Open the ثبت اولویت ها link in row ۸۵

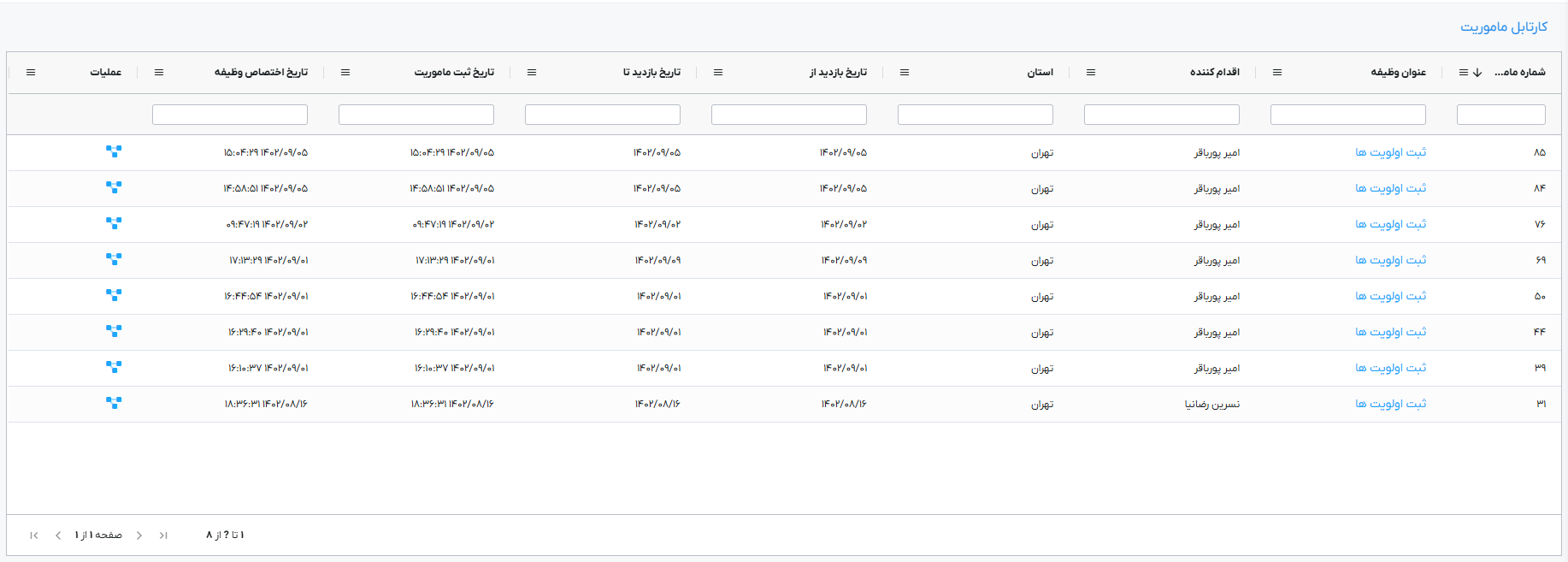(x=1390, y=152)
